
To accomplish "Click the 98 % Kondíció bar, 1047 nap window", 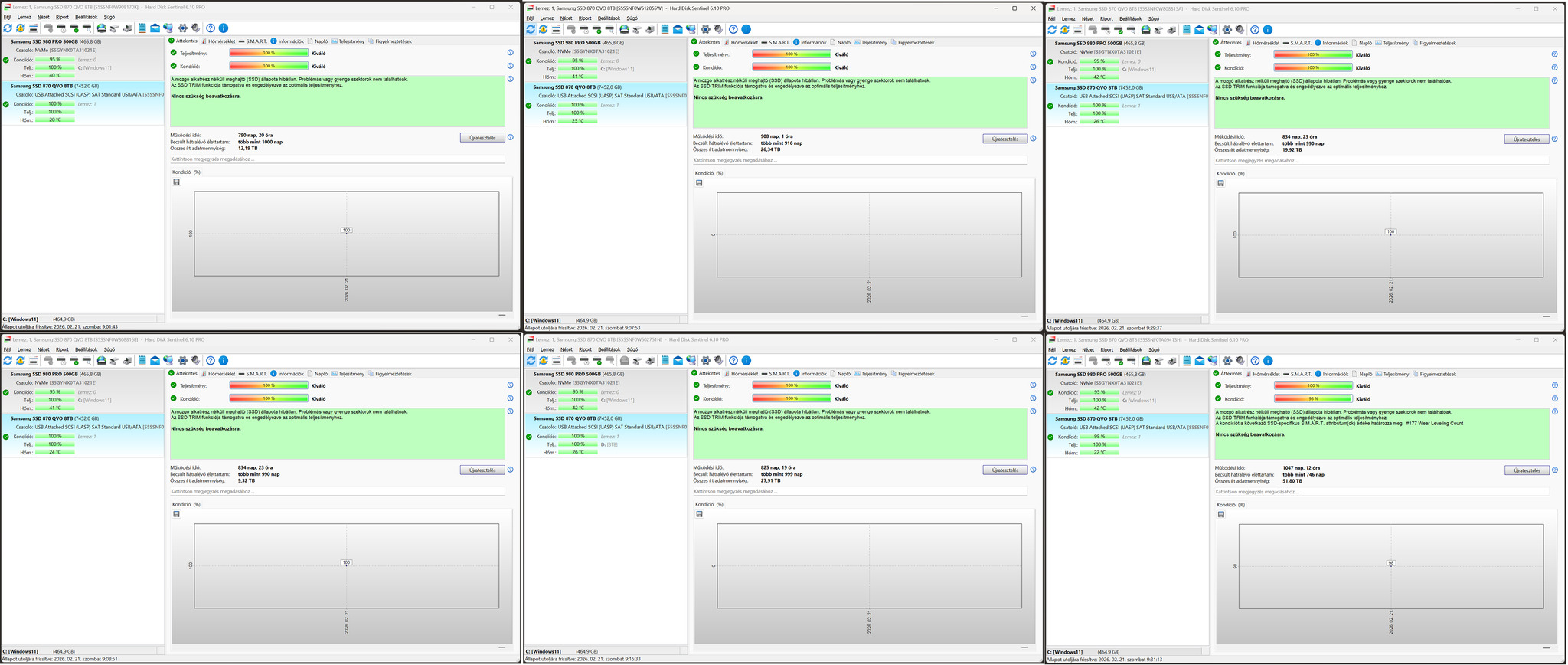I will [x=1313, y=398].
